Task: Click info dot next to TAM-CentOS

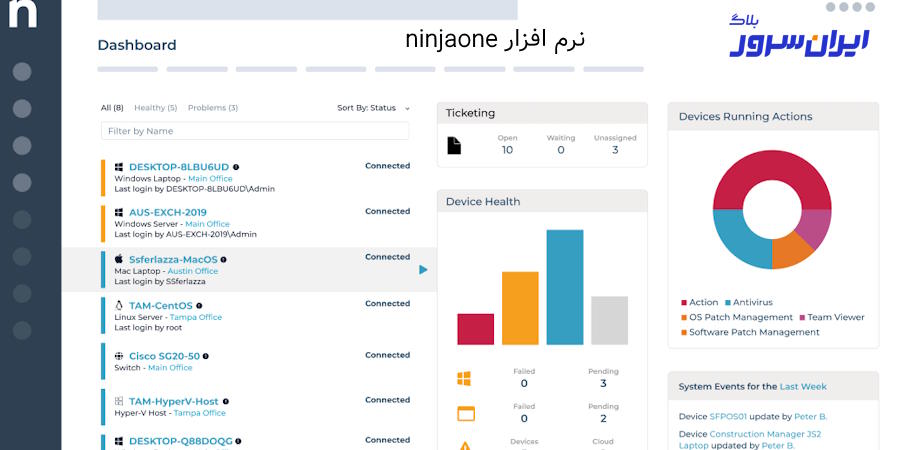Action: pyautogui.click(x=199, y=306)
